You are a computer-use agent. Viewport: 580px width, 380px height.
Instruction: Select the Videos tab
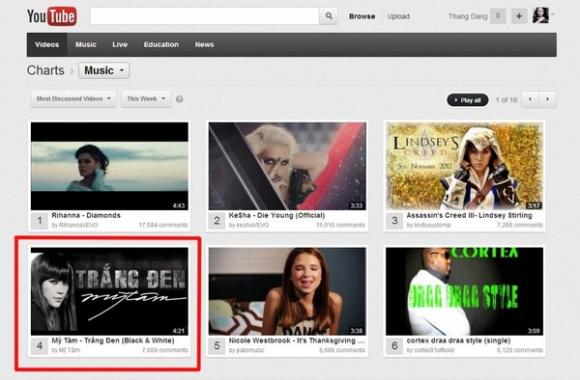[x=47, y=44]
